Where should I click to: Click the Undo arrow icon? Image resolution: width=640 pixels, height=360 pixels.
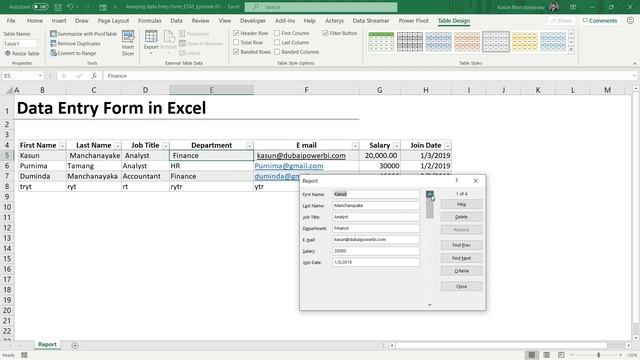pos(70,7)
